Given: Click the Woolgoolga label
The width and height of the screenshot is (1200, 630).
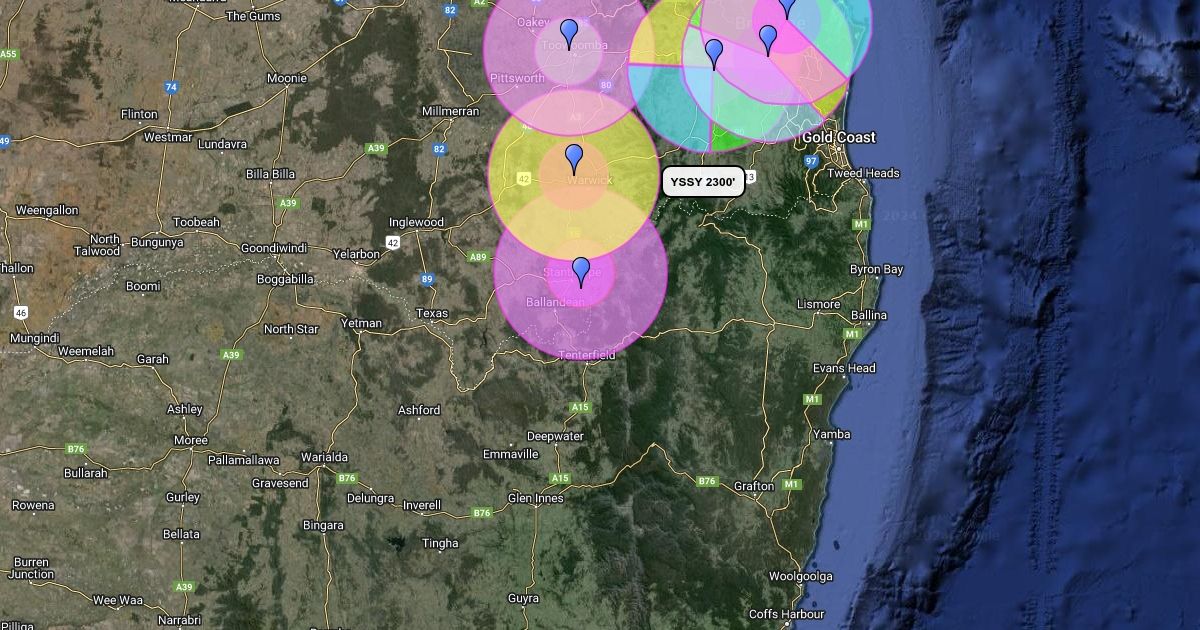Looking at the screenshot, I should click(x=800, y=576).
